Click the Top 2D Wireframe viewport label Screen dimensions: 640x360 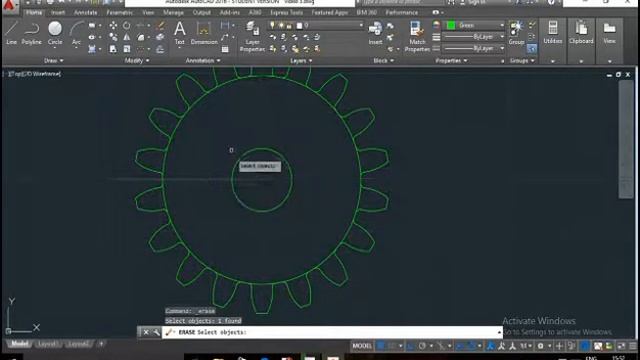tap(34, 74)
